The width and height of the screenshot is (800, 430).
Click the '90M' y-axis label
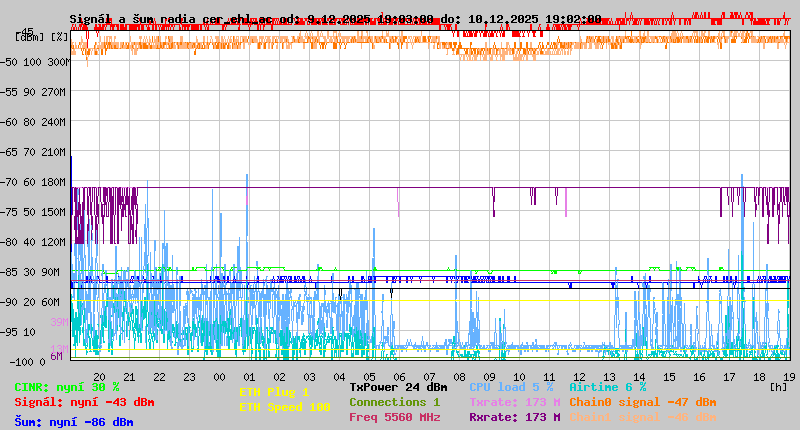tap(50, 272)
